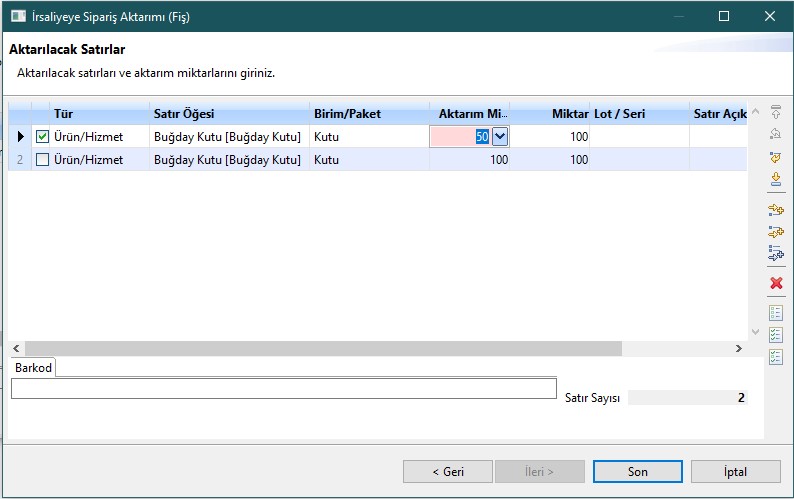Open the Aktarım Miktarı dropdown arrow
Viewport: 794px width, 499px height.
[x=500, y=137]
